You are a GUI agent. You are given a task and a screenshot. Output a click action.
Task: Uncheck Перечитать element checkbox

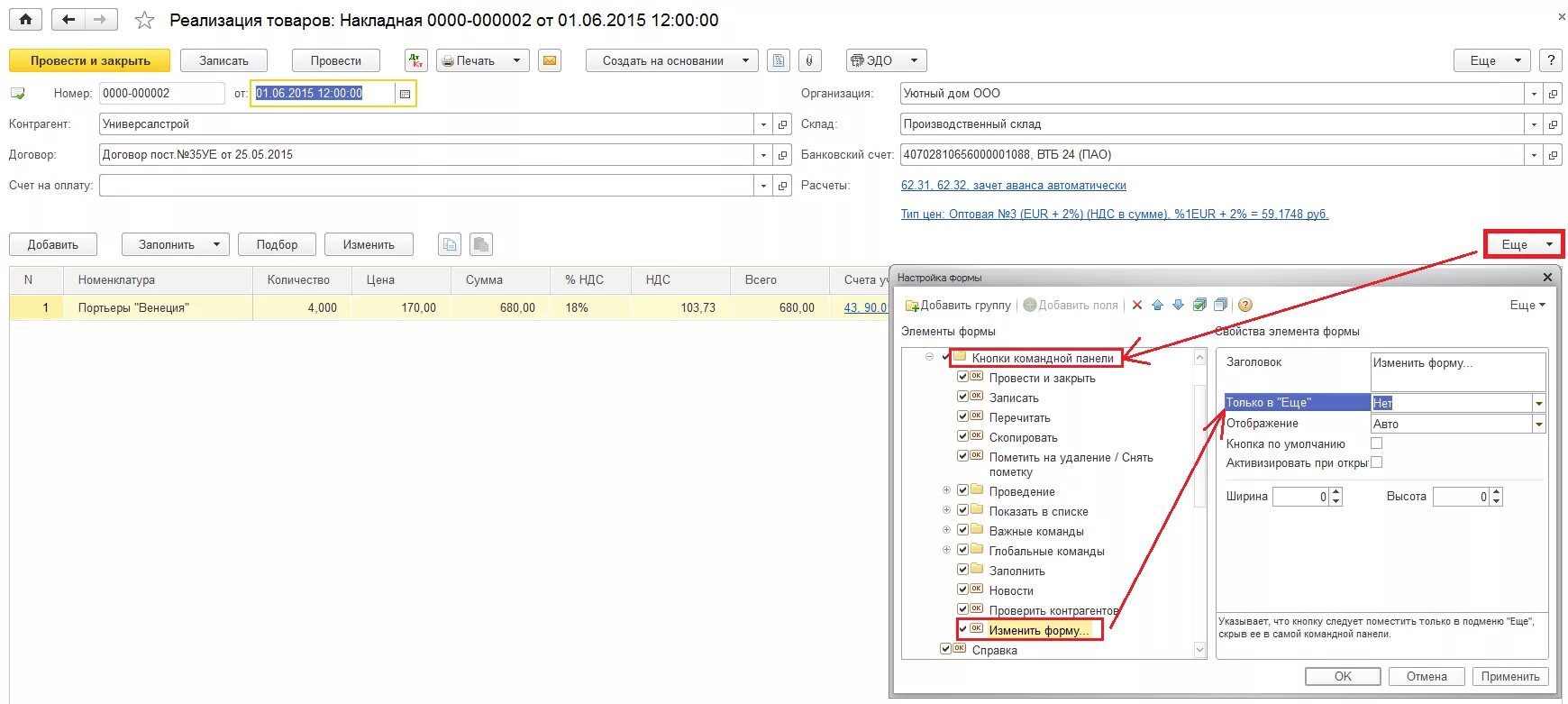pos(962,416)
